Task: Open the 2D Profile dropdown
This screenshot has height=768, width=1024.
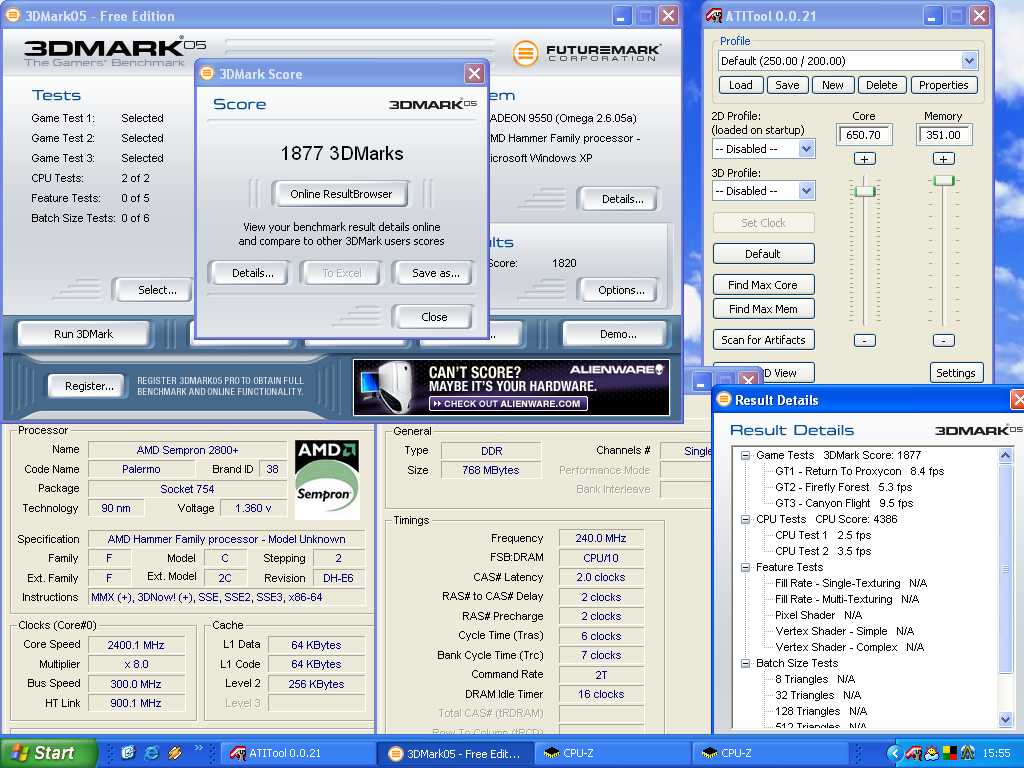Action: click(807, 149)
